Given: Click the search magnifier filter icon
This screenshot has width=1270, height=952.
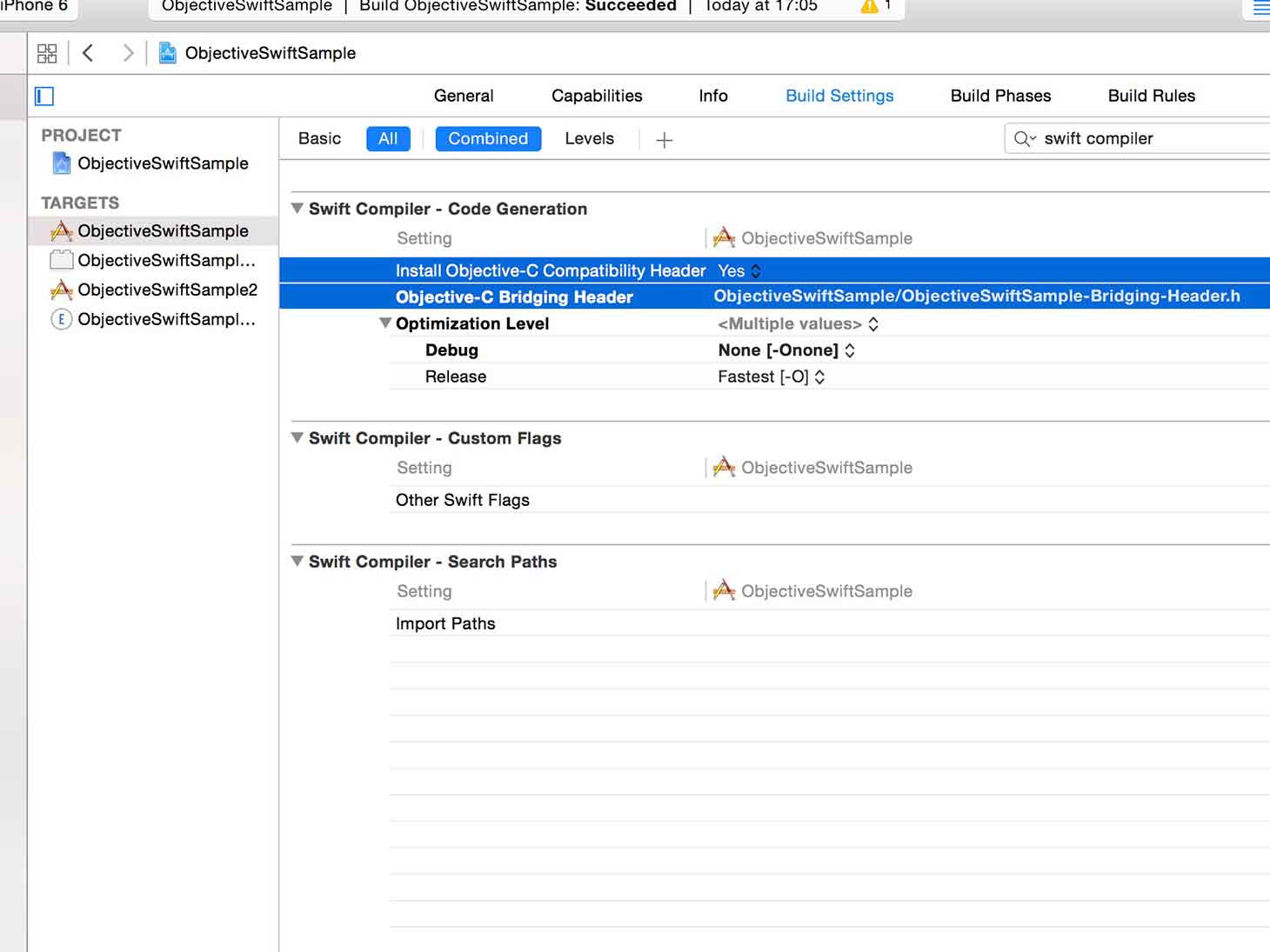Looking at the screenshot, I should pyautogui.click(x=1025, y=139).
